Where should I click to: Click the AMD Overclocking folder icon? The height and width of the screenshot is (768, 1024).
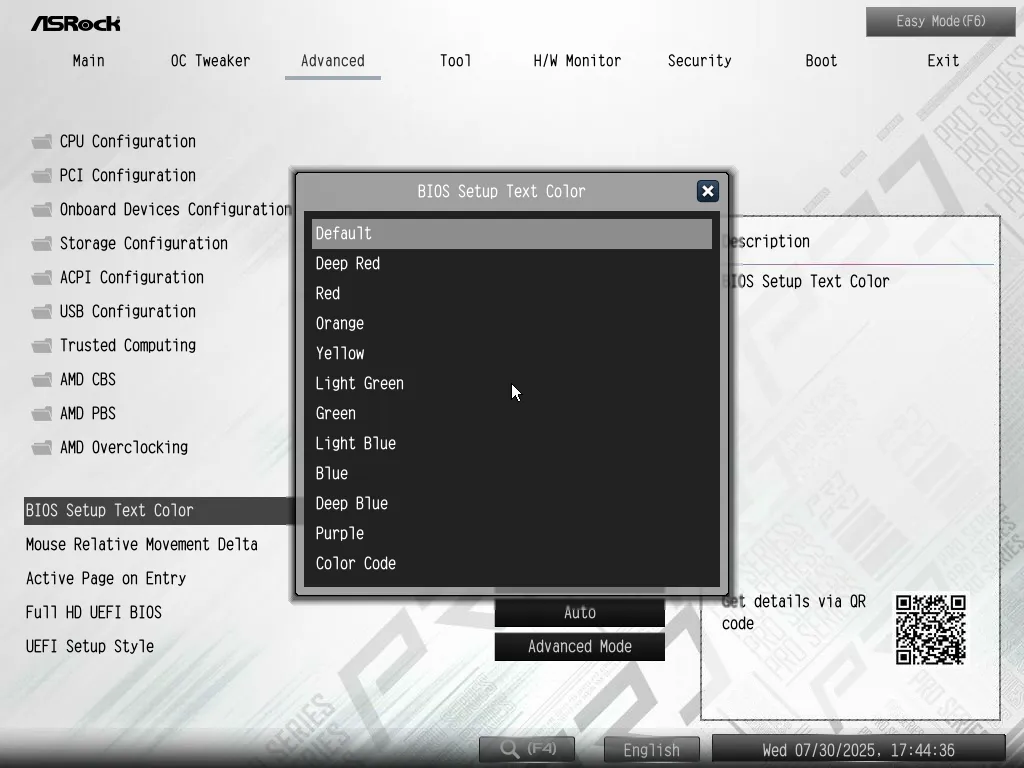tap(42, 447)
